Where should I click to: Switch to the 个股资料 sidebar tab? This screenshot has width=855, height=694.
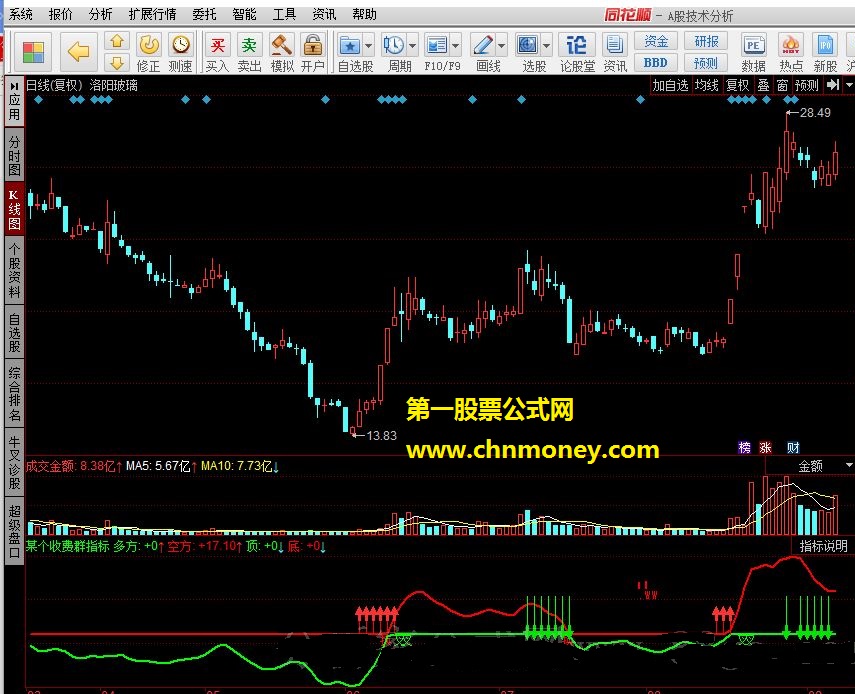coord(14,271)
